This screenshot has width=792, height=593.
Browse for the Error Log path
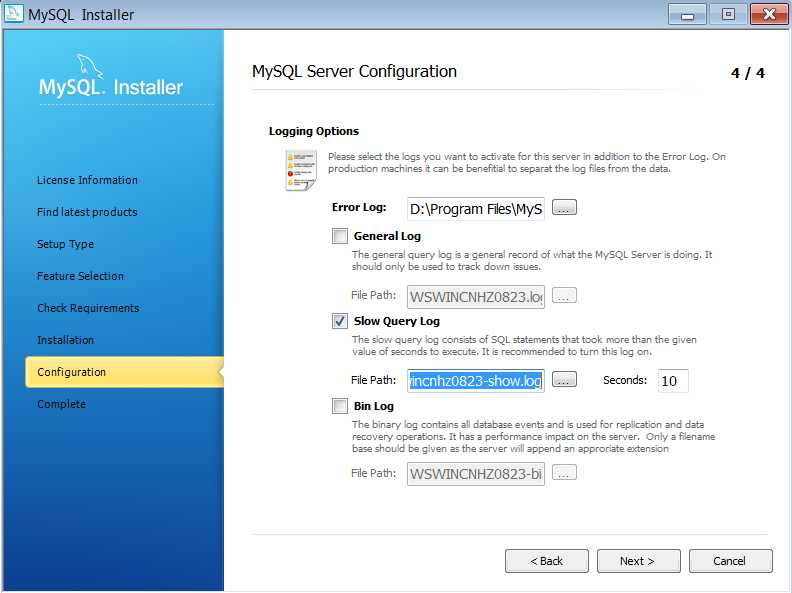tap(564, 208)
